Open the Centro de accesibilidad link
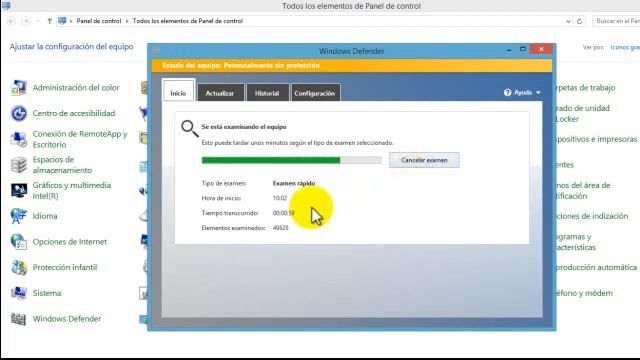This screenshot has width=640, height=360. 74,113
